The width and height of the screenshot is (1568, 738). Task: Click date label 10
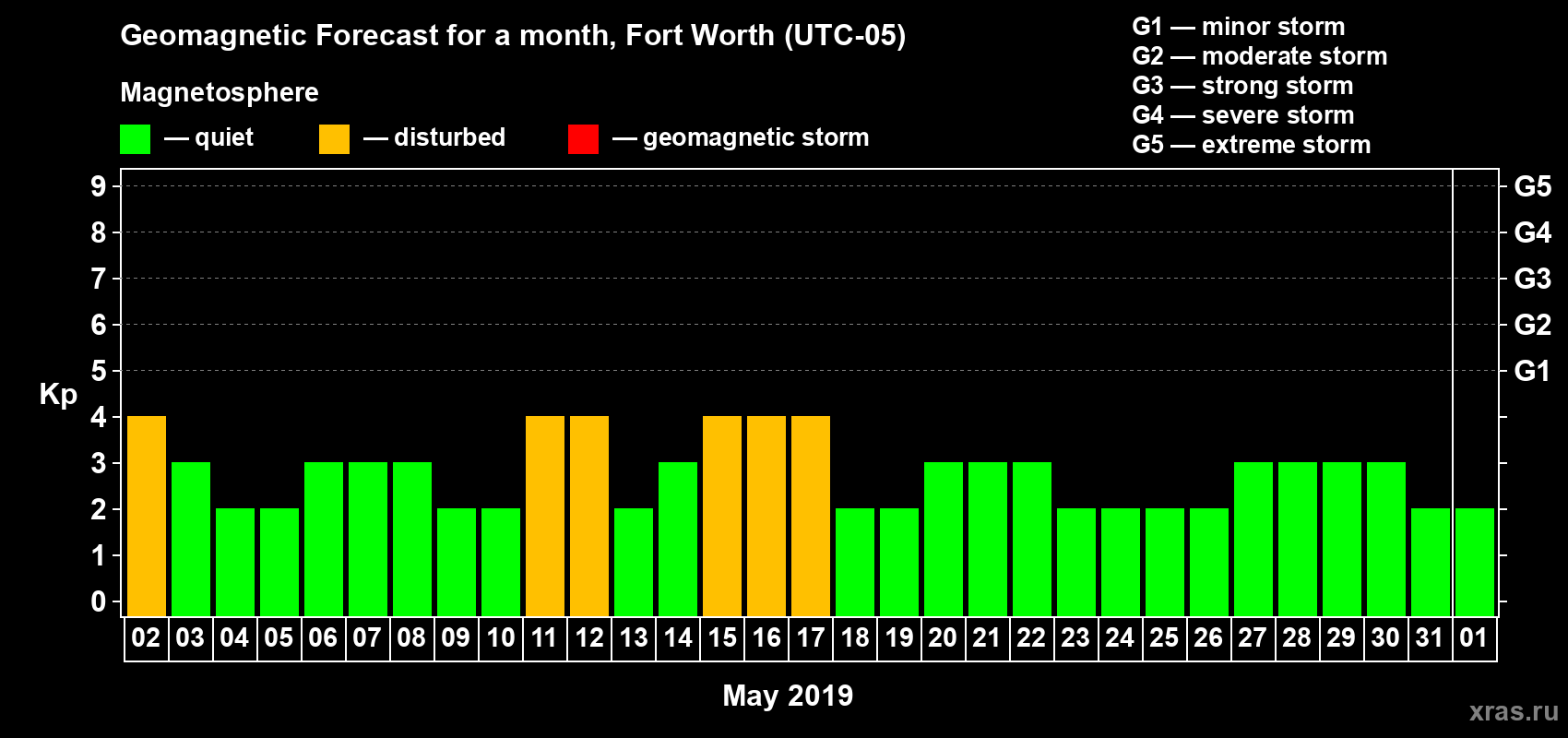tap(500, 638)
